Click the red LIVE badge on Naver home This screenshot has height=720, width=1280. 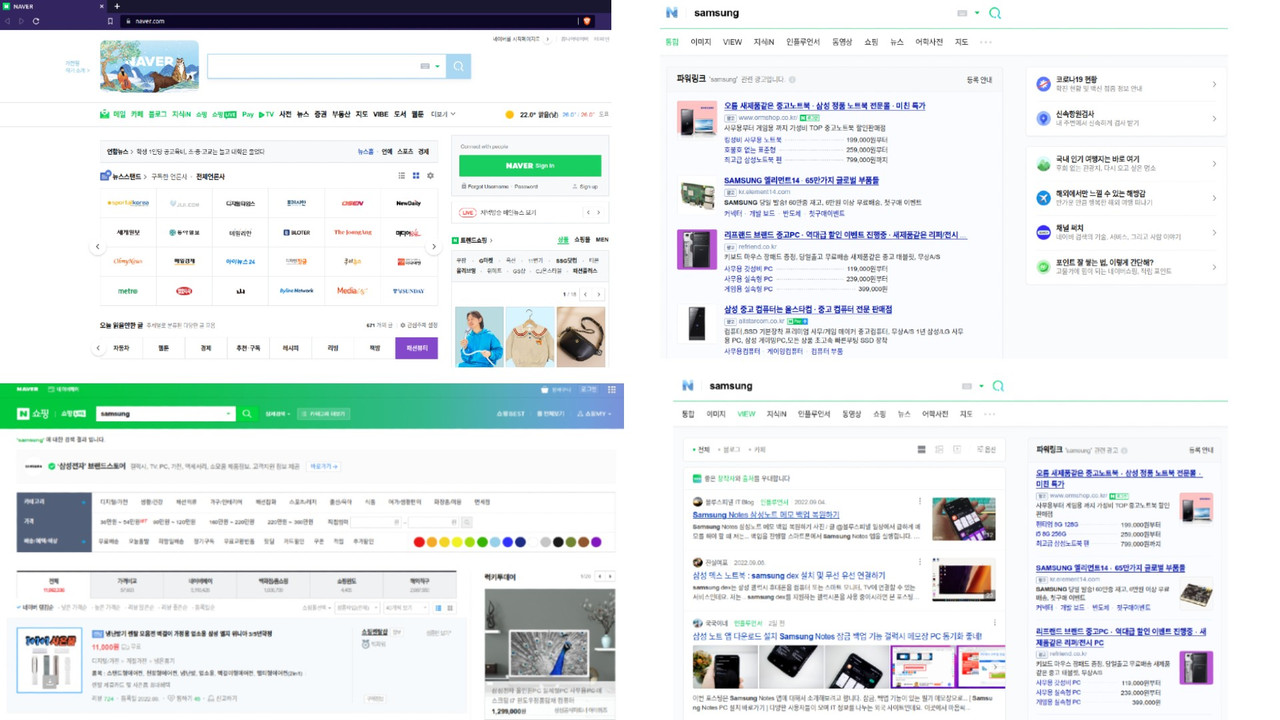point(467,212)
